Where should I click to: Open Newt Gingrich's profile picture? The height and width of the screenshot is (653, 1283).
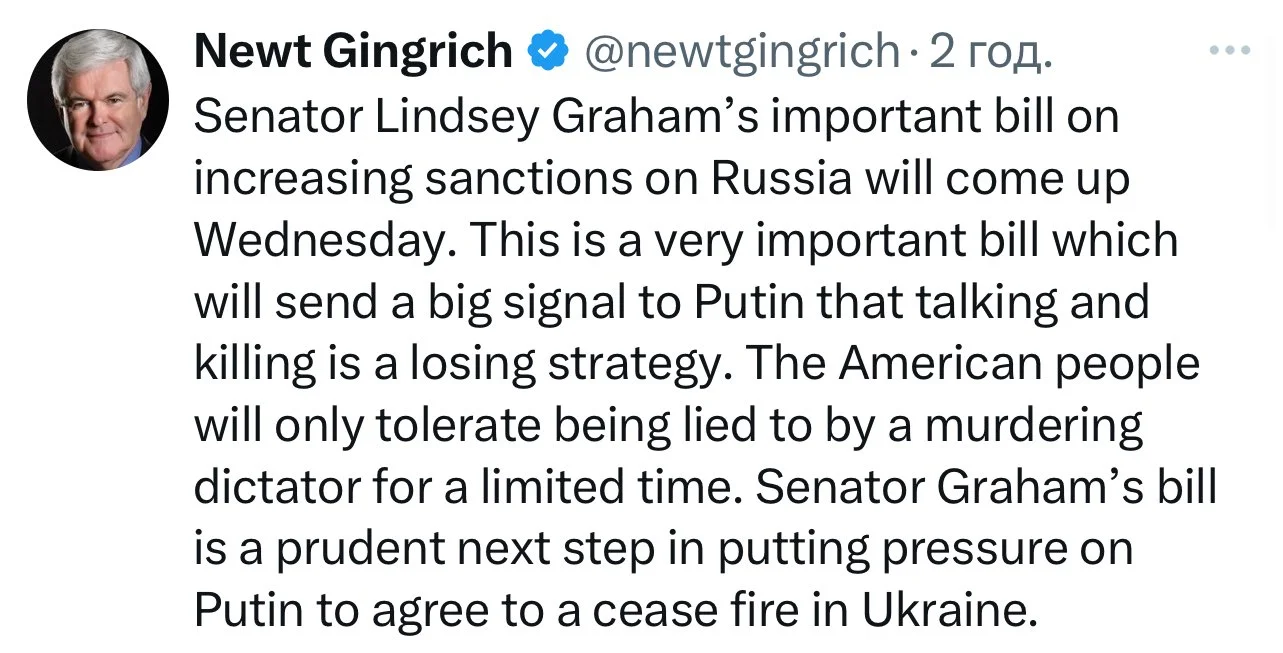(98, 99)
